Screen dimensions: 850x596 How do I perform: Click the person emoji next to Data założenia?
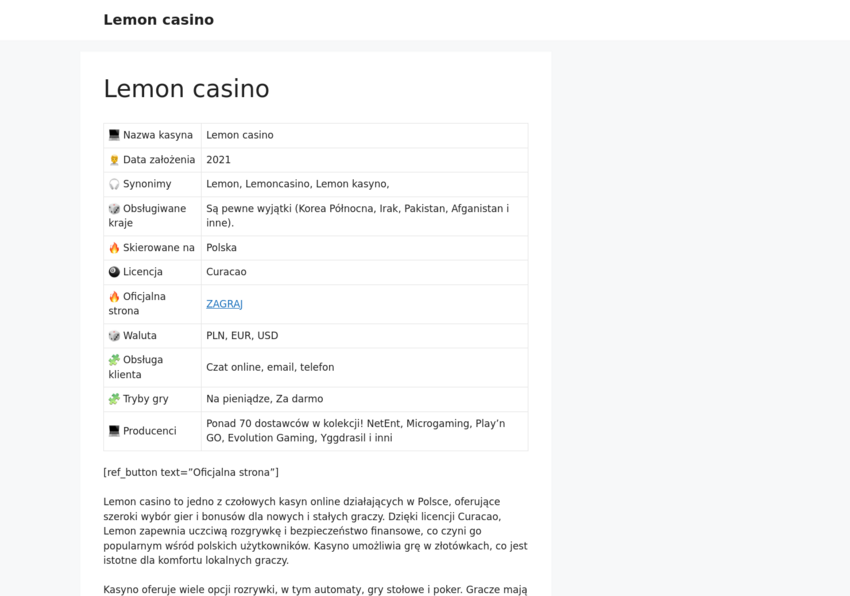point(114,160)
